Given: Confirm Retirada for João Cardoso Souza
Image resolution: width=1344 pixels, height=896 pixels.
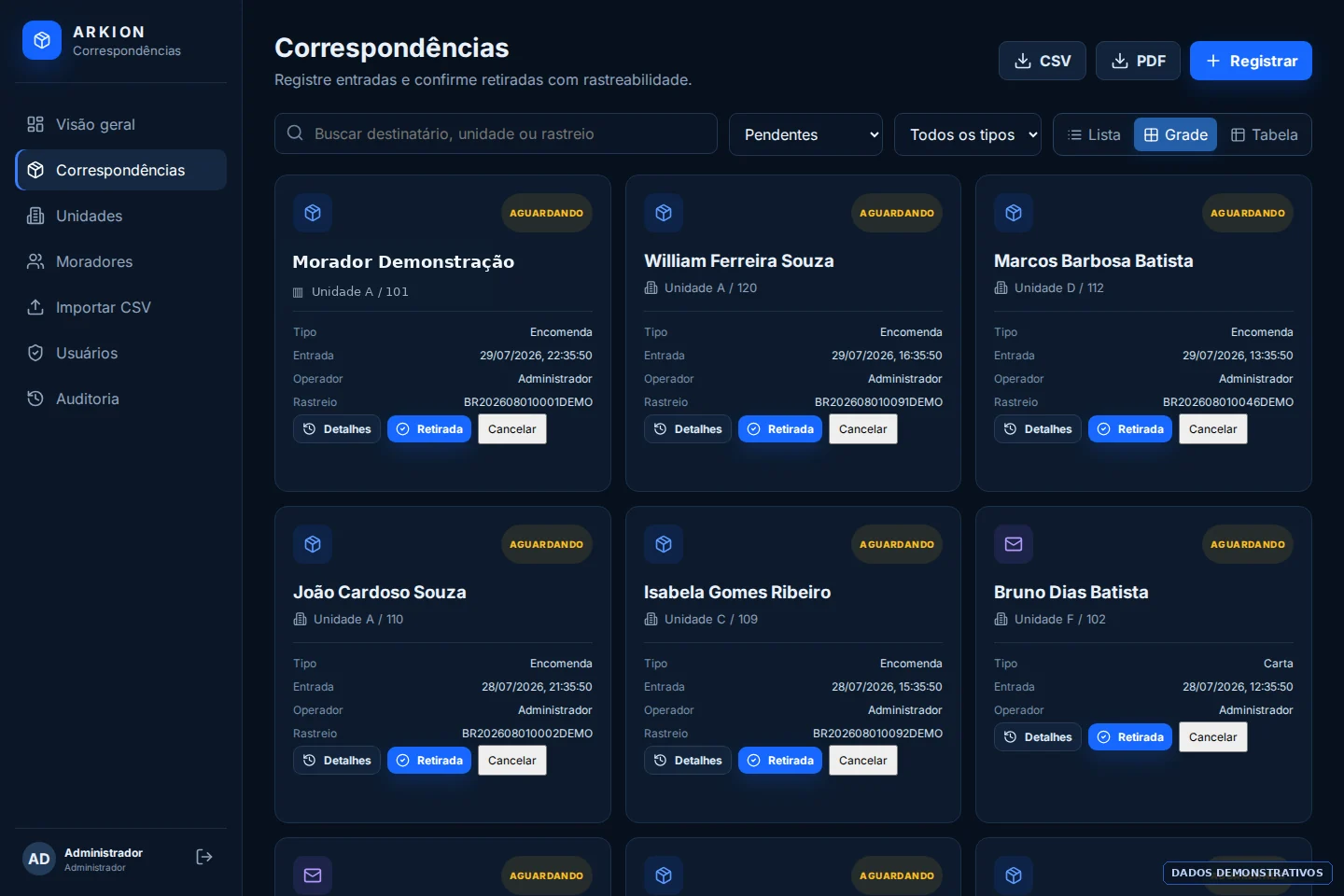Looking at the screenshot, I should point(429,761).
